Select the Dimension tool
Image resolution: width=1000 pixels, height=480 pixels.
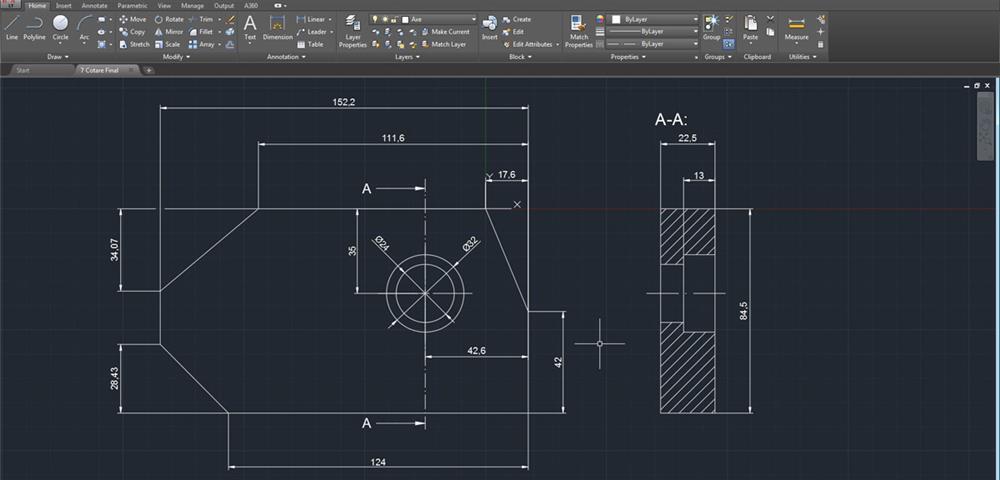pos(277,28)
